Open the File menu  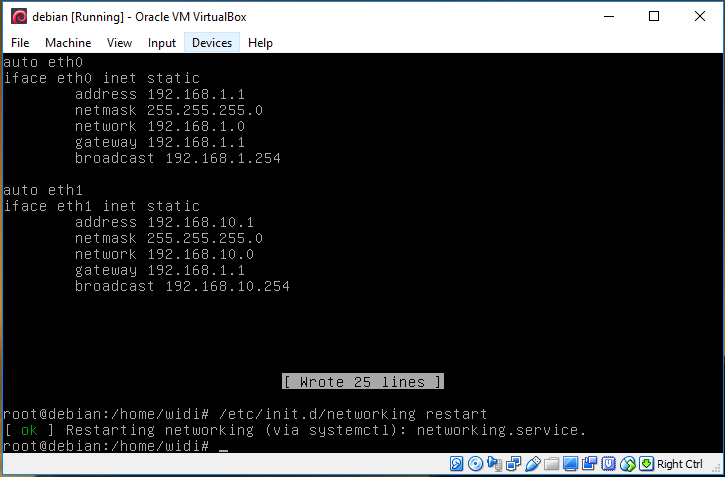20,43
